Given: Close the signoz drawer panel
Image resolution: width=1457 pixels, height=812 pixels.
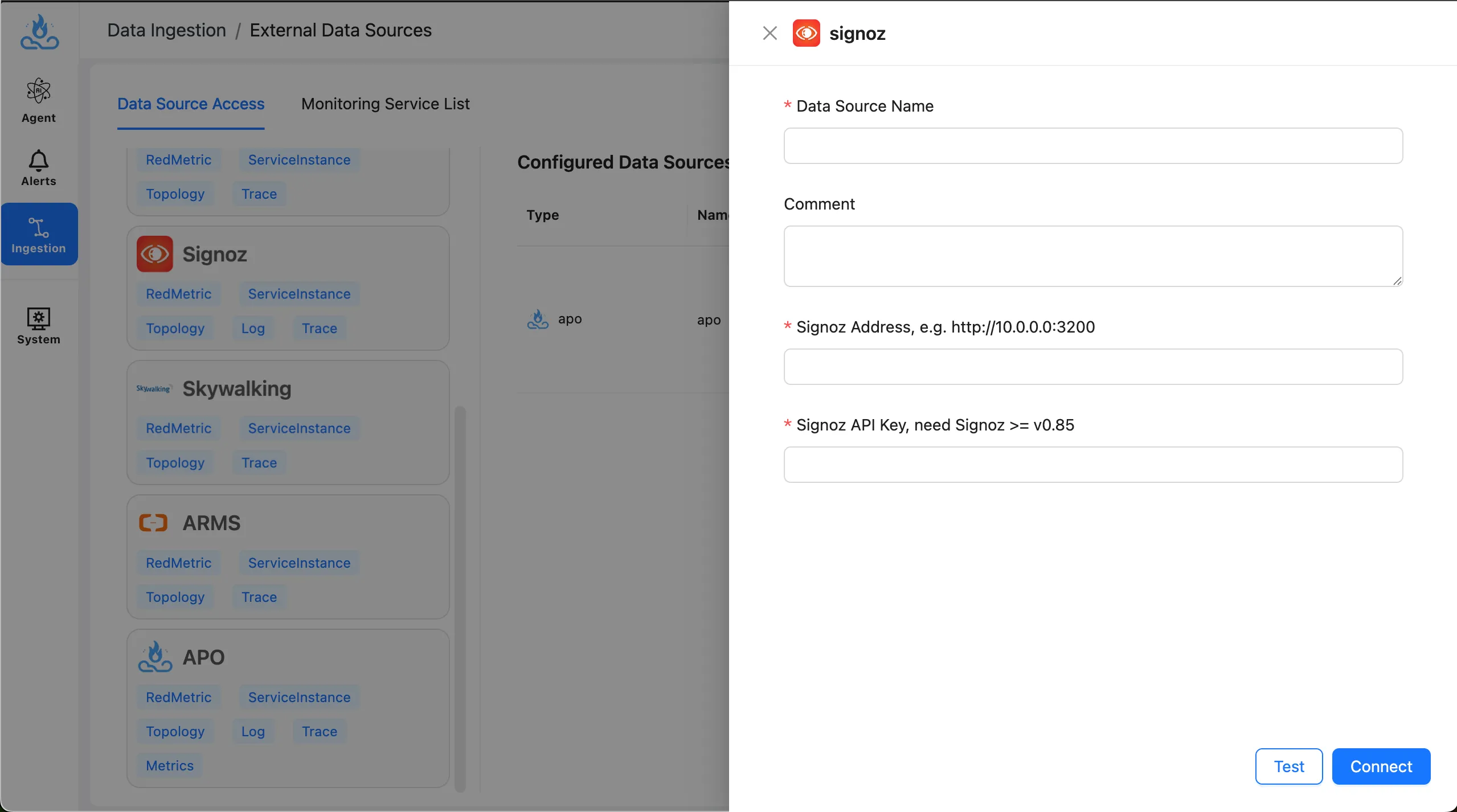Looking at the screenshot, I should (770, 33).
